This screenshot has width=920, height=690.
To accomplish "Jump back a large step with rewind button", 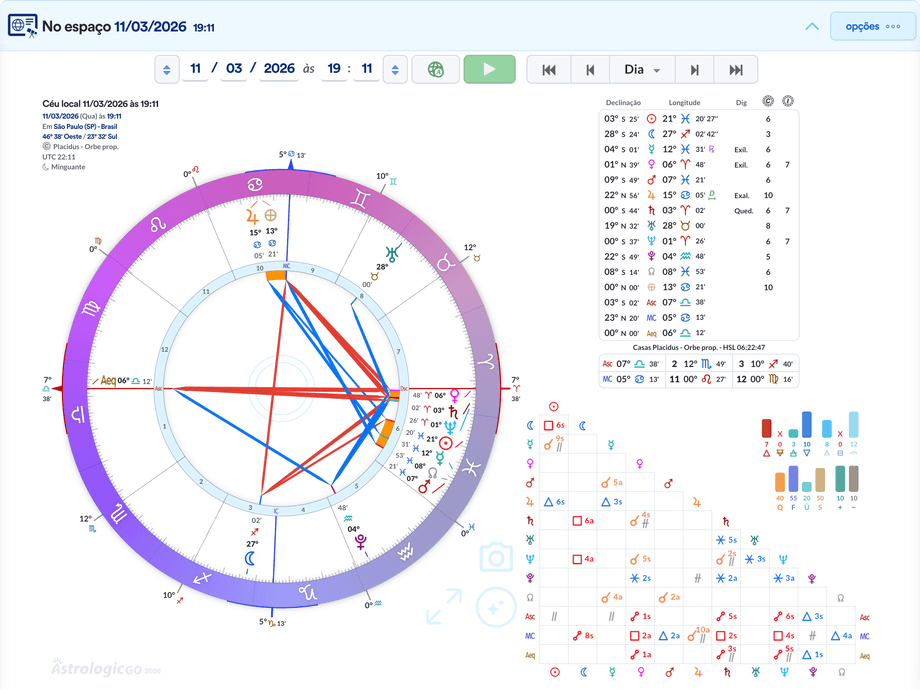I will (549, 70).
